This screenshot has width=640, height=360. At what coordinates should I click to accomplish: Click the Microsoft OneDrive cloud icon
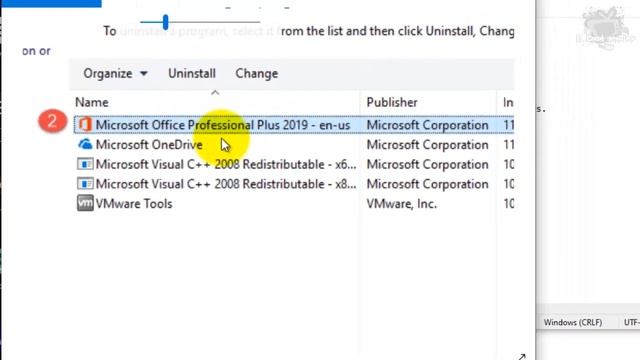pyautogui.click(x=85, y=144)
